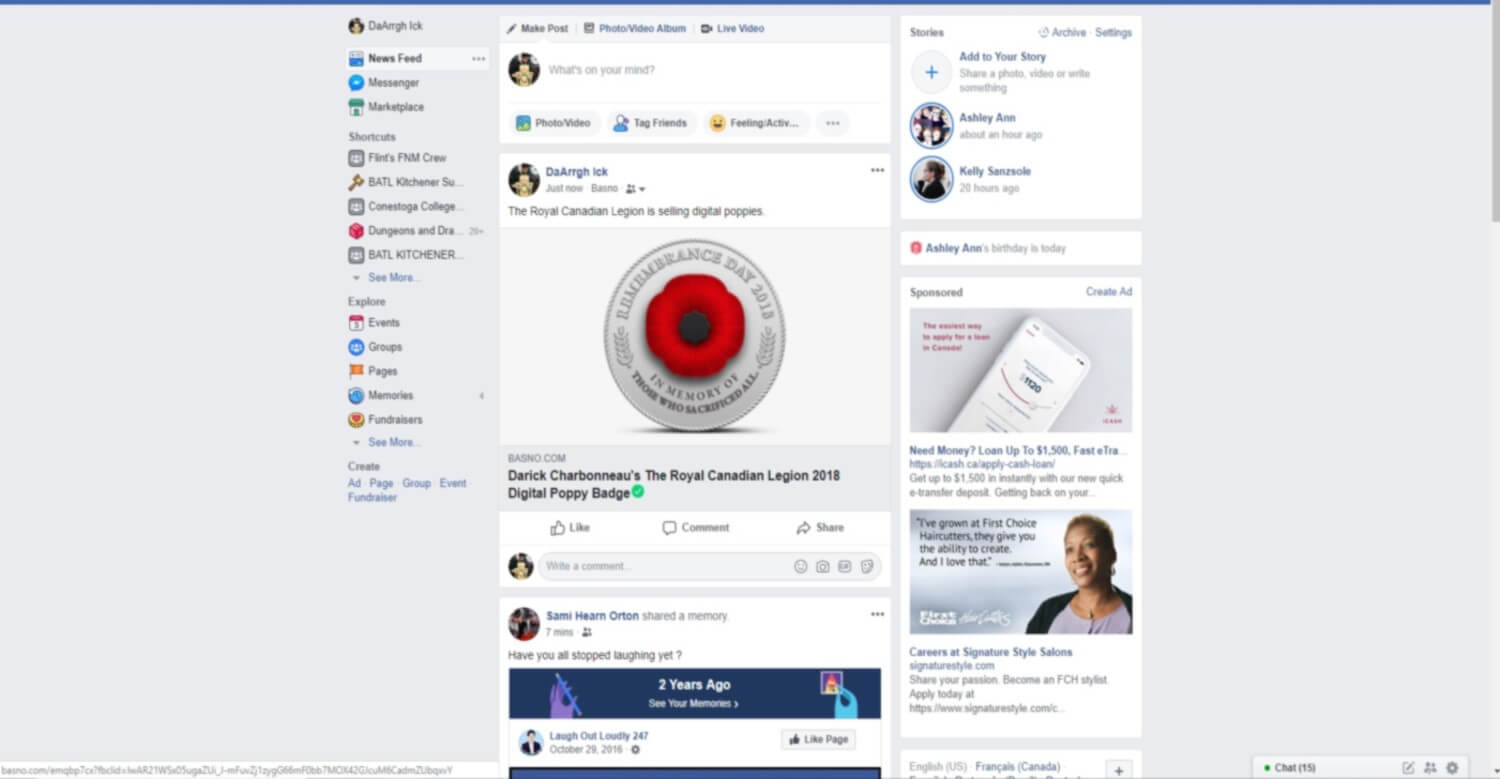Open the Royal Canadian Legion Digital Poppy Badge link
1500x779 pixels.
click(x=674, y=484)
